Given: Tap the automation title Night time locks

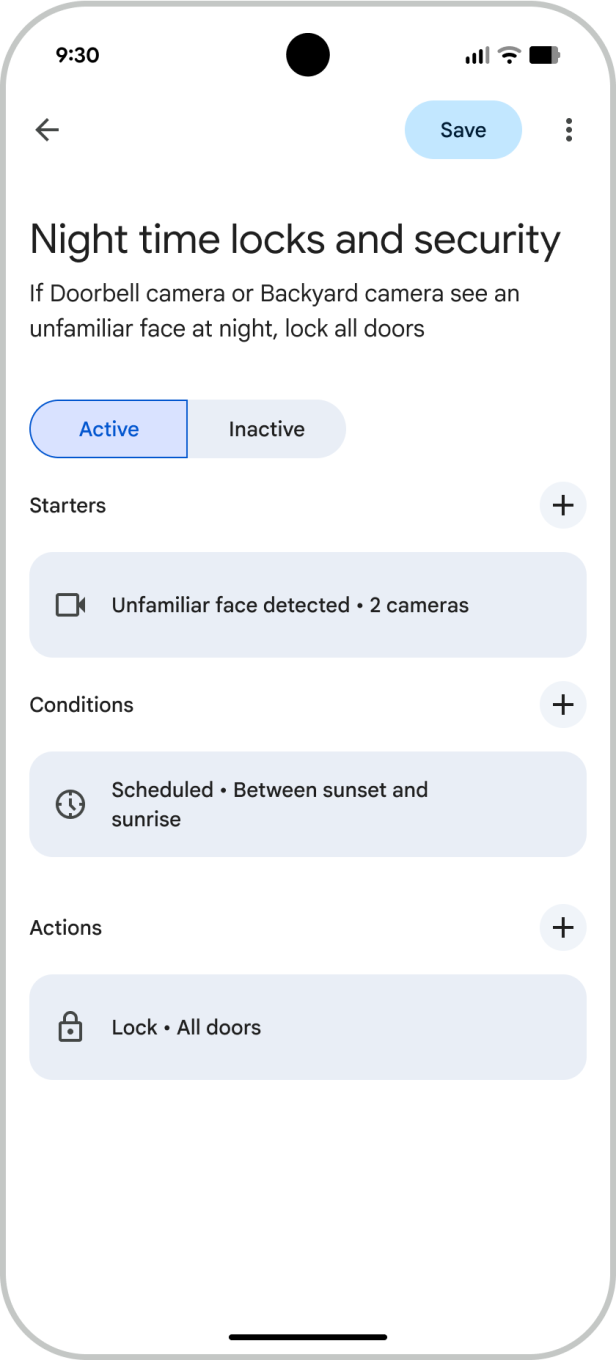Looking at the screenshot, I should [x=295, y=239].
